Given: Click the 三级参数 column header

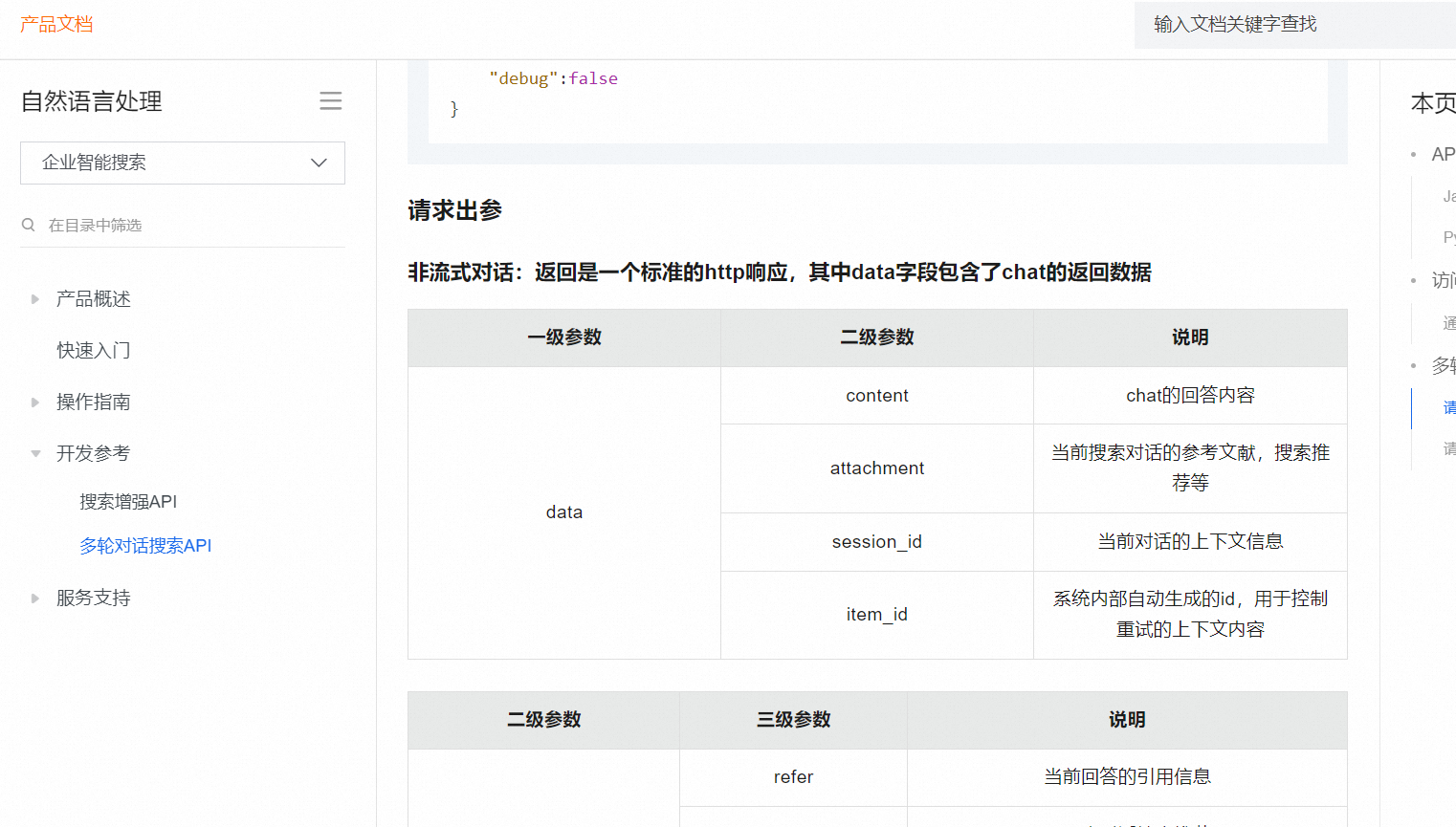Looking at the screenshot, I should pos(794,720).
